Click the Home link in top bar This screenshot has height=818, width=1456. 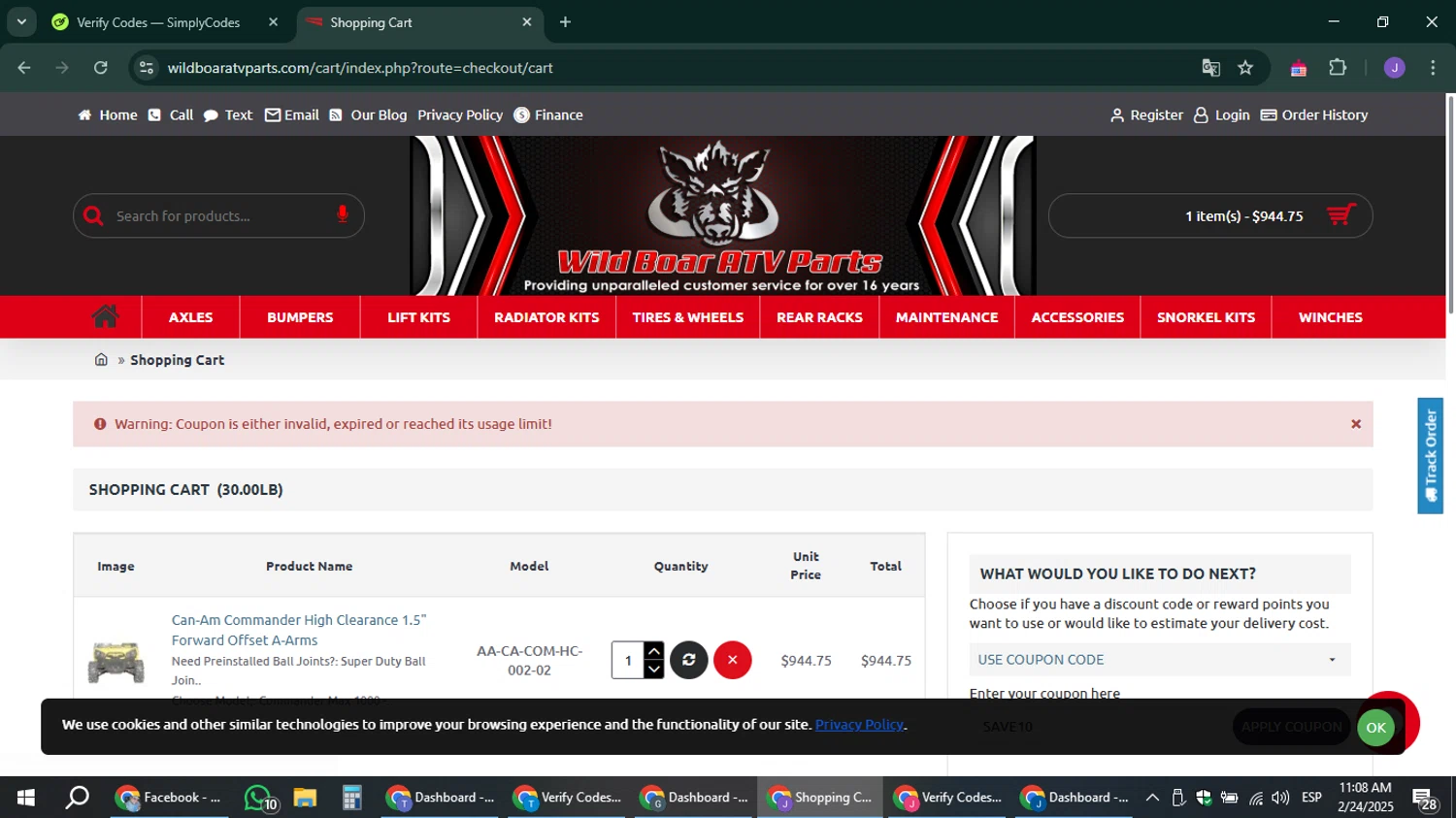pyautogui.click(x=108, y=115)
